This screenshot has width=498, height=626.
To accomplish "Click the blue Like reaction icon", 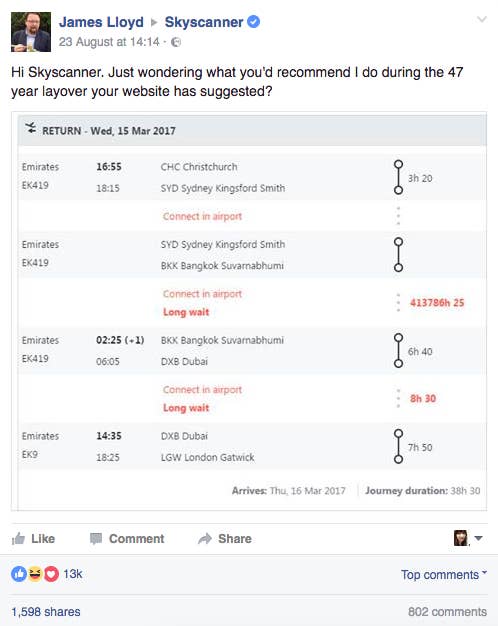I will tap(19, 574).
